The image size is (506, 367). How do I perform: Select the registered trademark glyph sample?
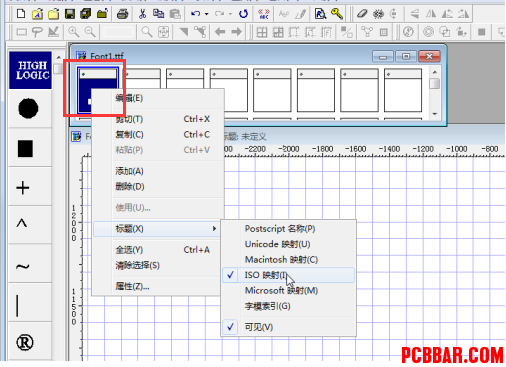click(25, 342)
